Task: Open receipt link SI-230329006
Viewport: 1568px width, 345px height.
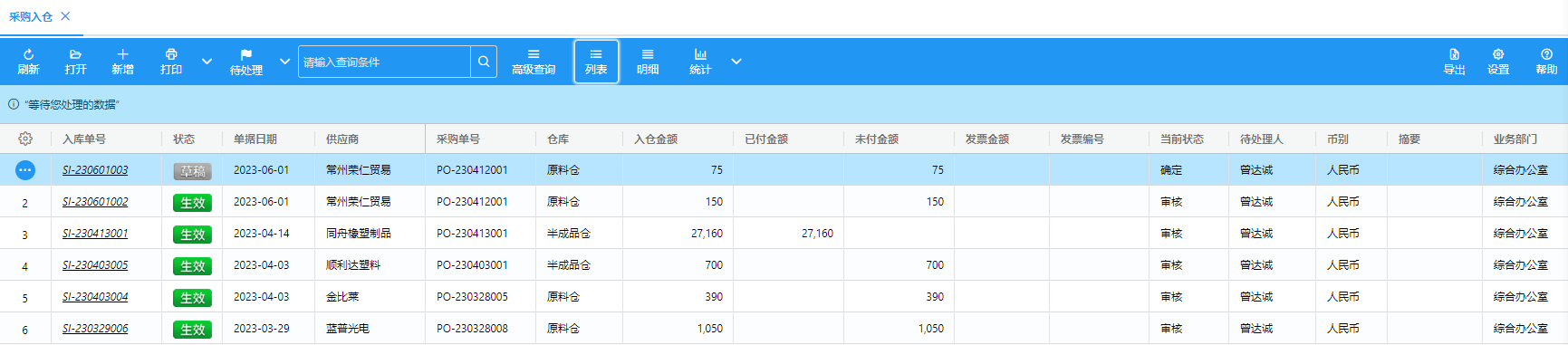Action: [x=95, y=329]
